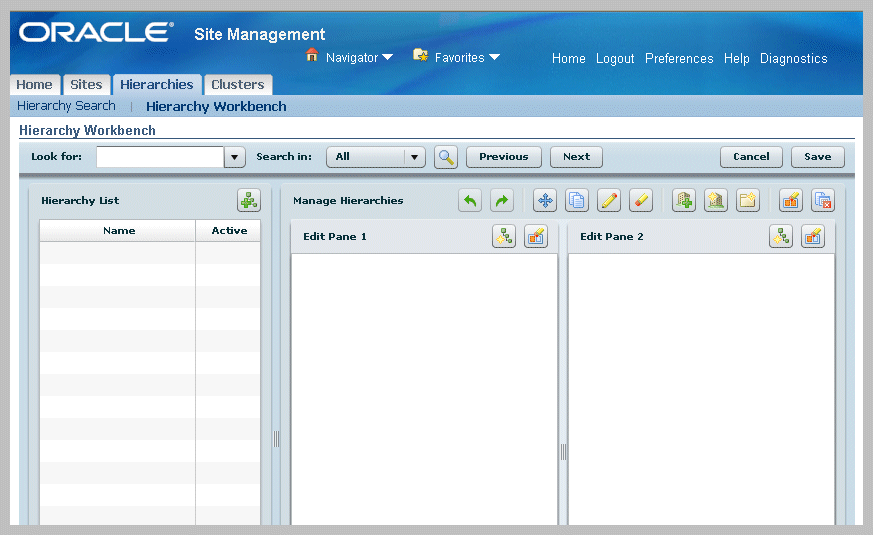Click the close all windows icon with red X

[x=822, y=200]
